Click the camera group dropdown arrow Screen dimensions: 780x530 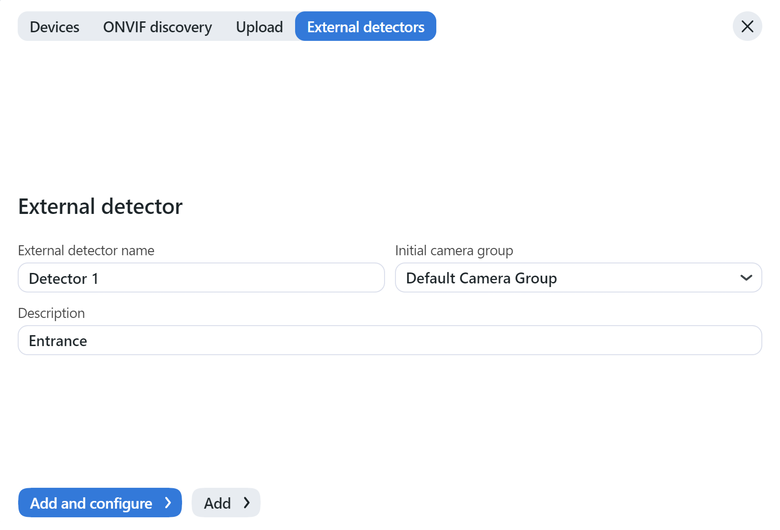(x=746, y=278)
